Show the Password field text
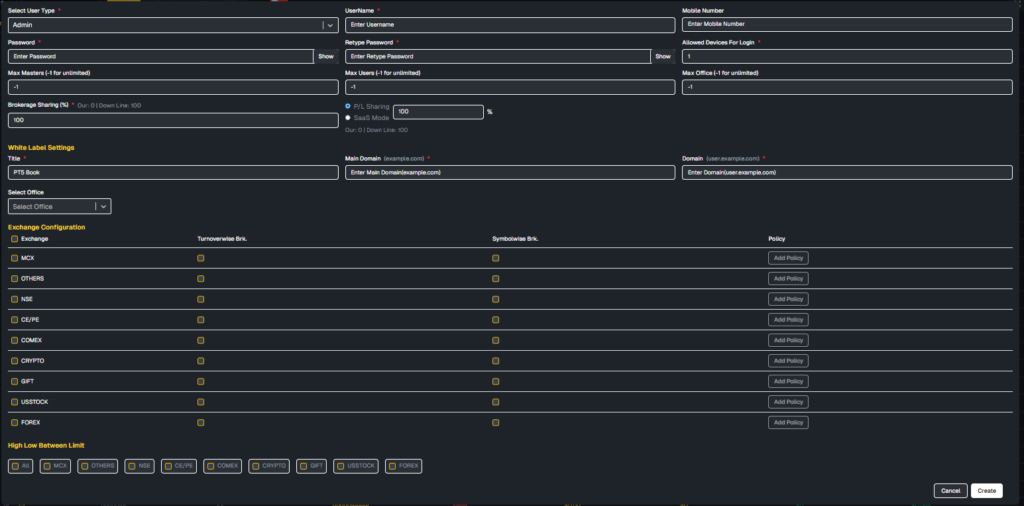 pyautogui.click(x=326, y=57)
